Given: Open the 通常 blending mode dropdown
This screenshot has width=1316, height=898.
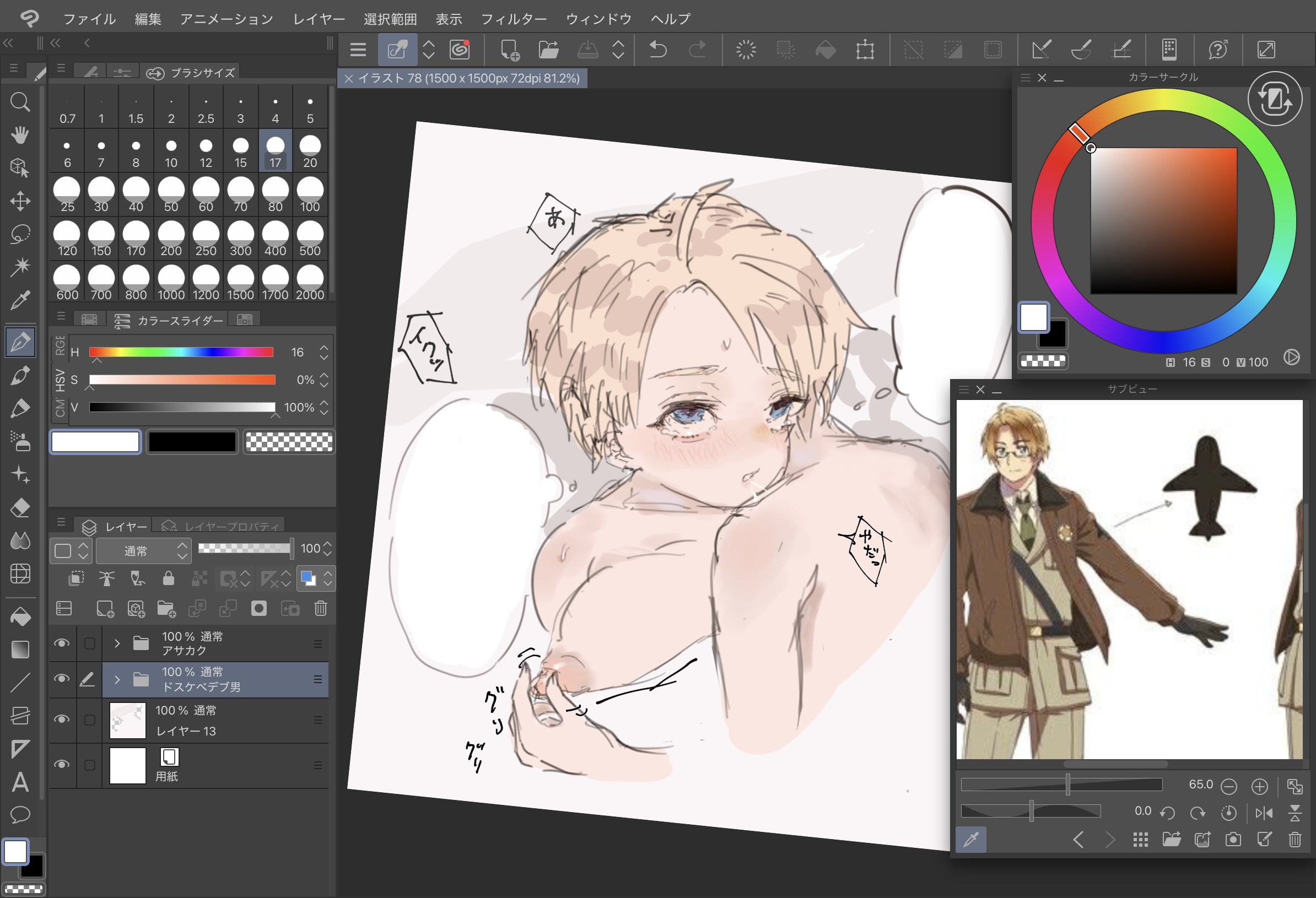Looking at the screenshot, I should point(143,550).
